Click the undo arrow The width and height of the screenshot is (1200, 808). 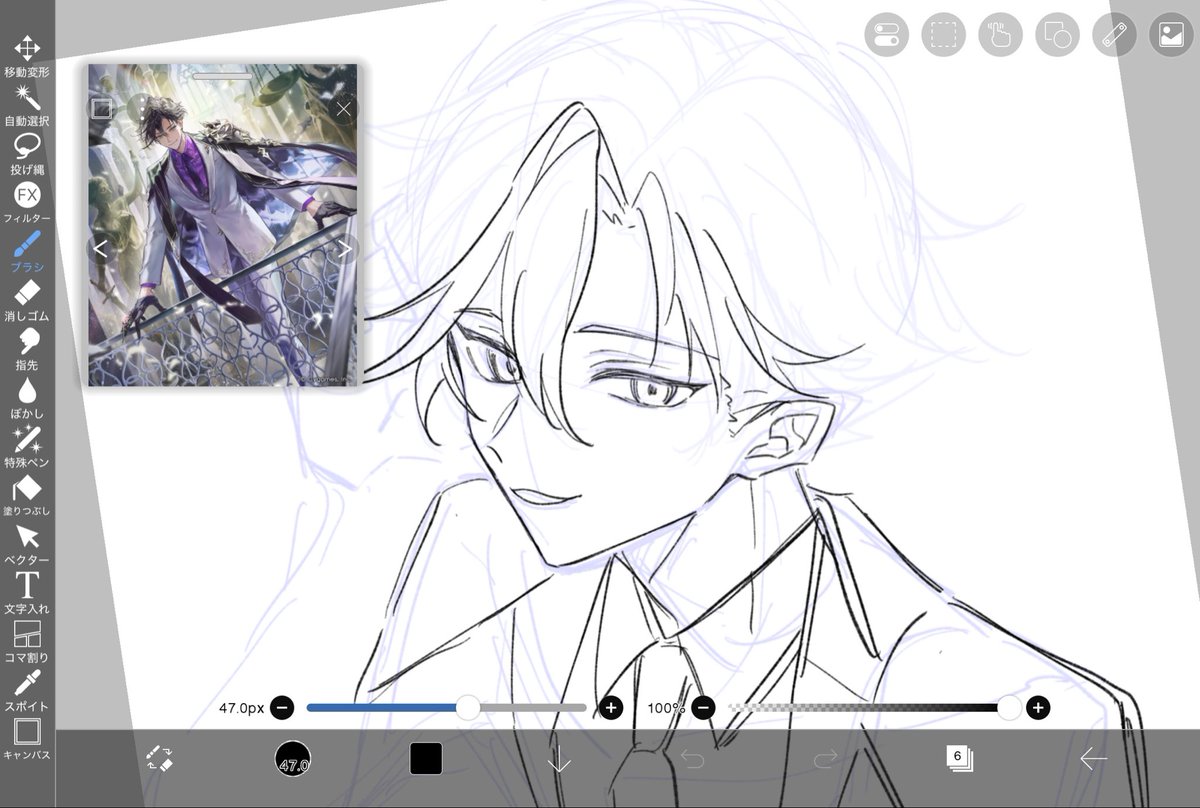(x=692, y=759)
